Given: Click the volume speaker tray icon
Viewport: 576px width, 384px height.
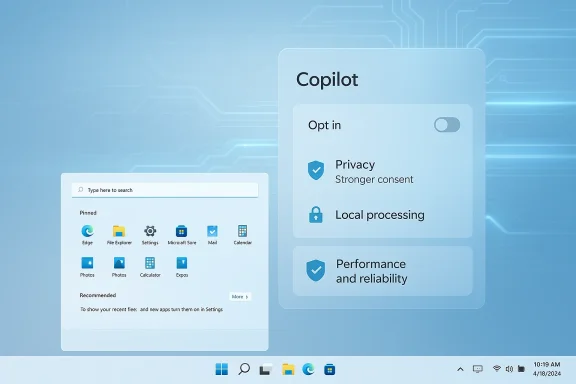Looking at the screenshot, I should click(509, 369).
